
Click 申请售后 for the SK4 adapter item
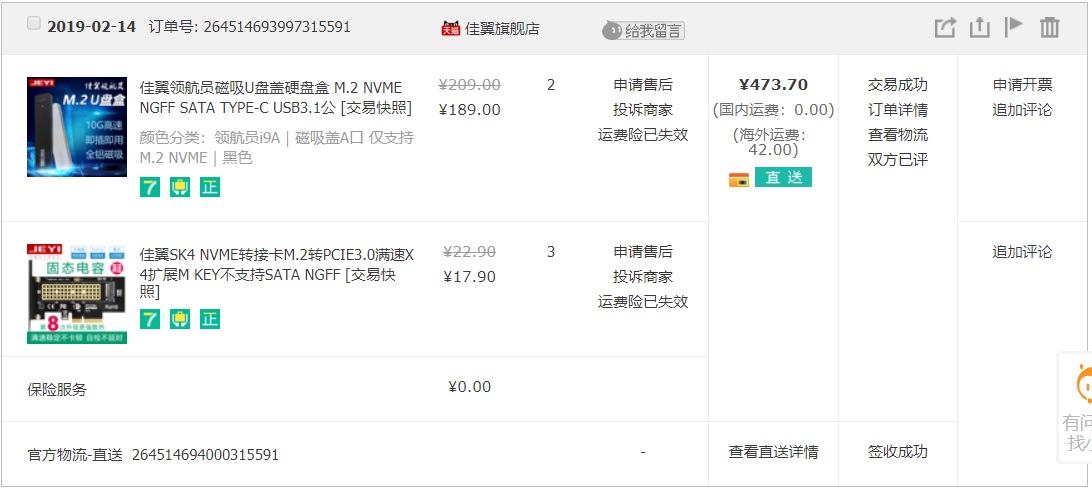[x=643, y=251]
